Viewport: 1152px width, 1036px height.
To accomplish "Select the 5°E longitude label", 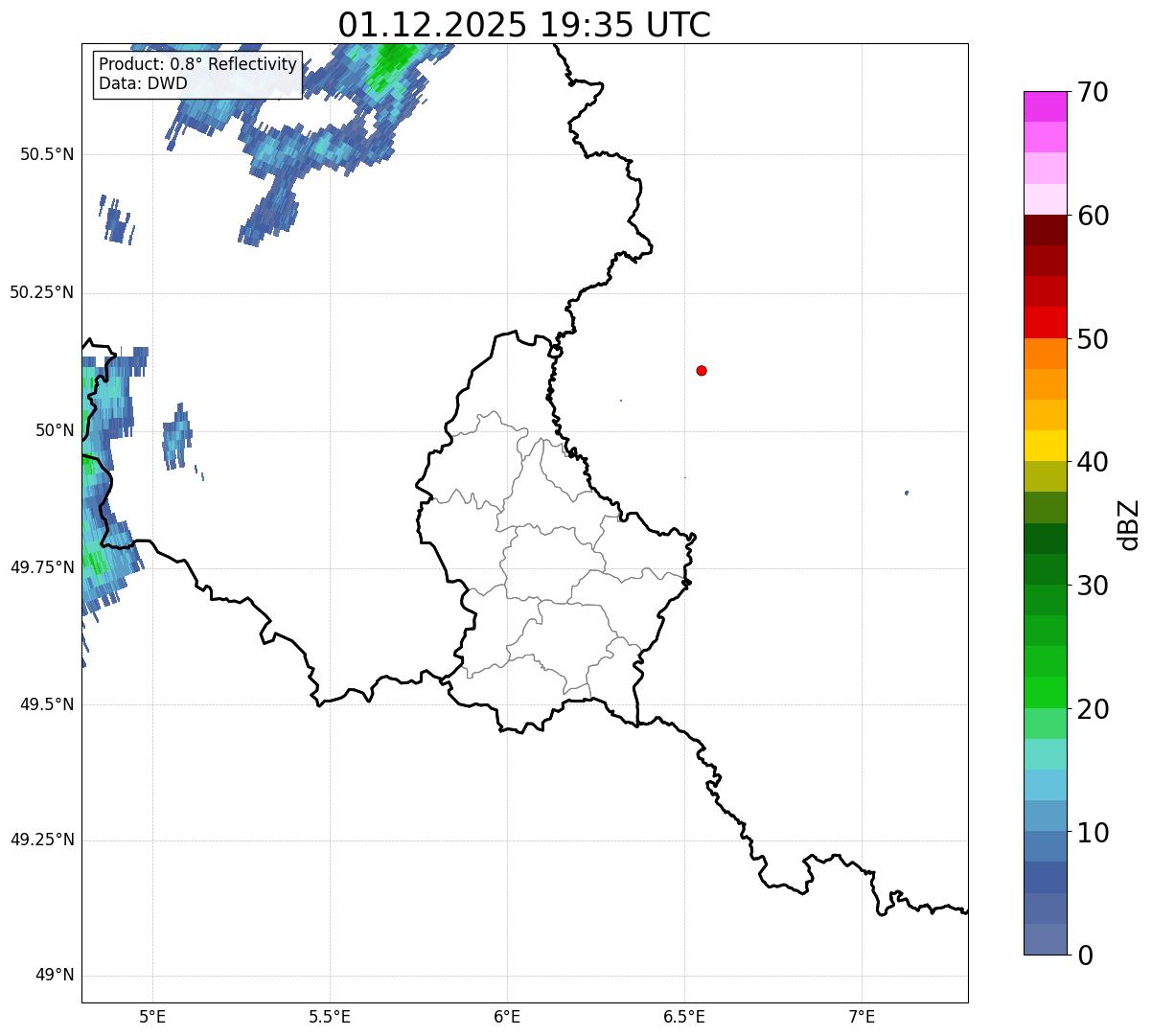I will (x=152, y=1016).
